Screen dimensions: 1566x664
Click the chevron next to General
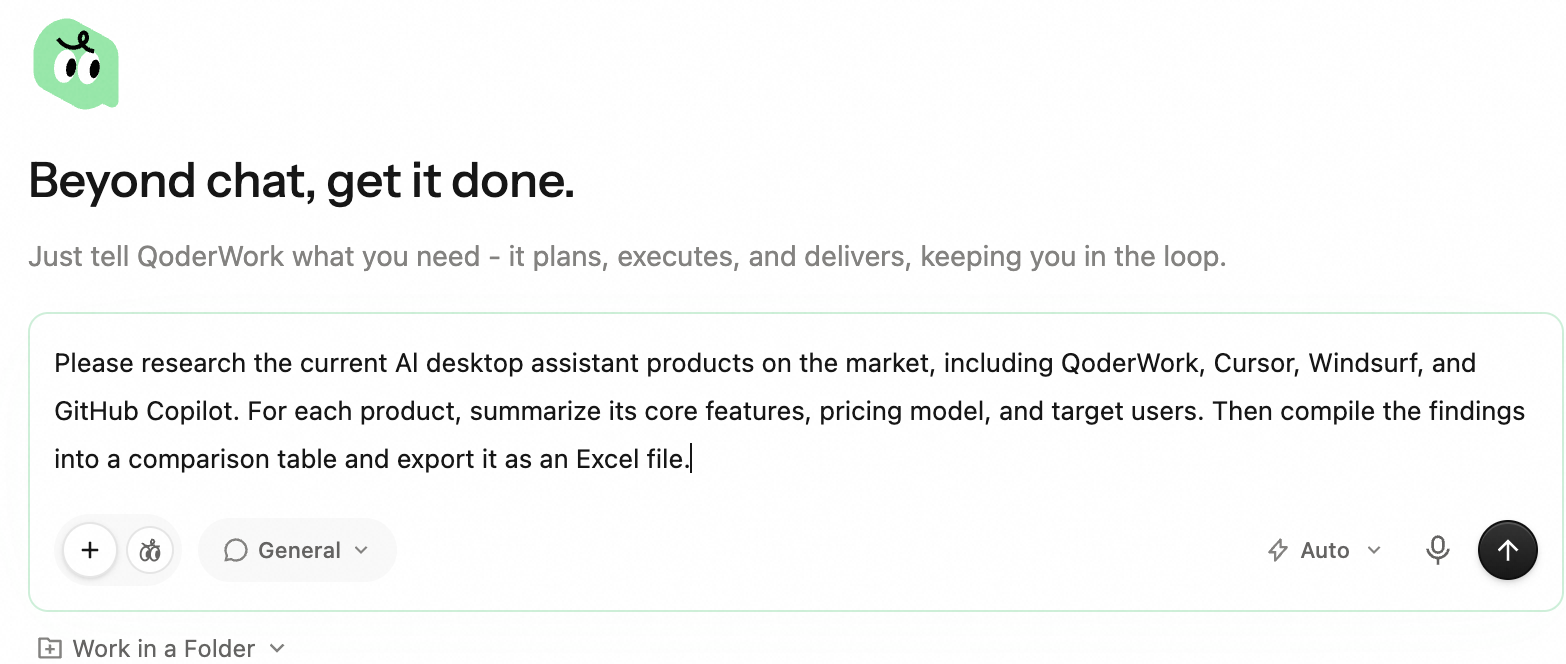pyautogui.click(x=361, y=550)
